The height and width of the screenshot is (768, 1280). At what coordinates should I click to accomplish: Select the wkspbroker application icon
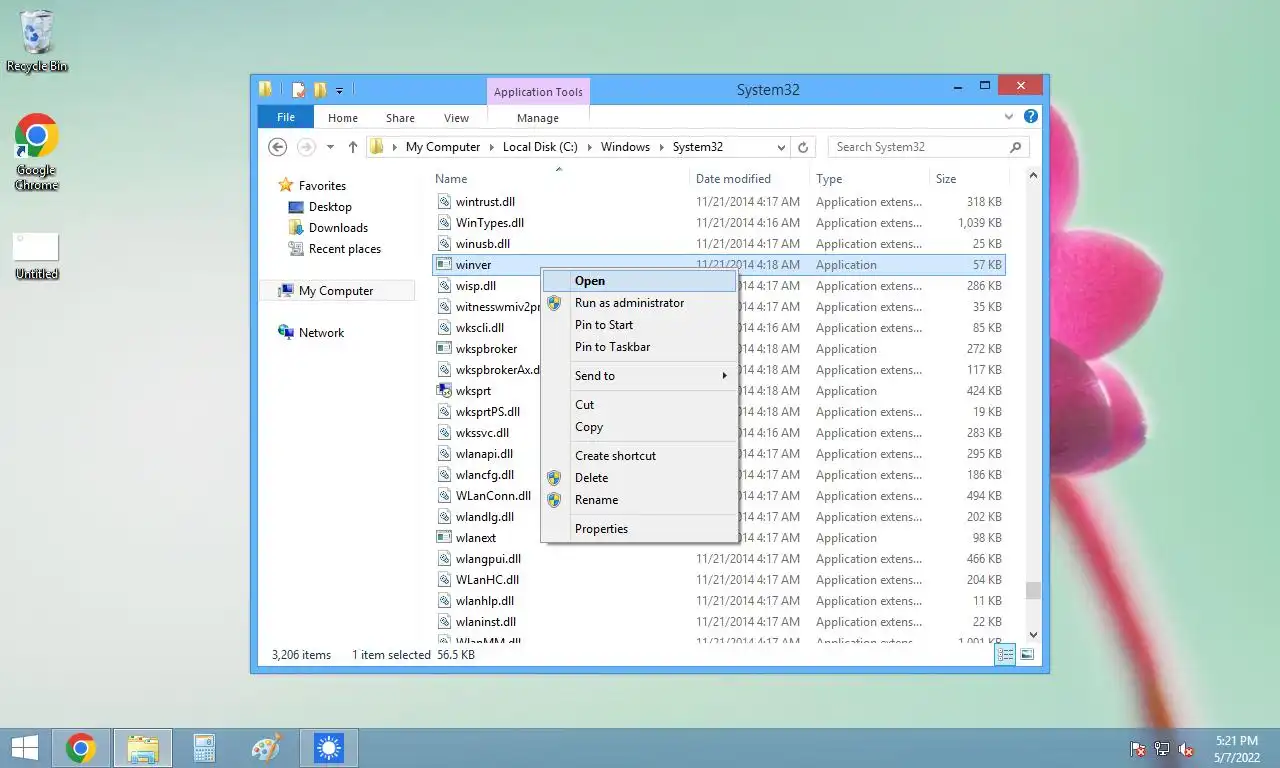tap(445, 349)
